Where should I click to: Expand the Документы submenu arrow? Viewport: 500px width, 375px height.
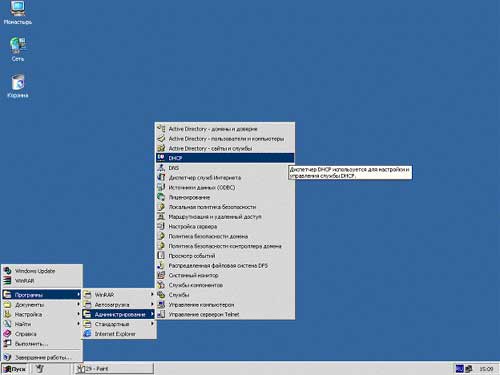click(78, 304)
